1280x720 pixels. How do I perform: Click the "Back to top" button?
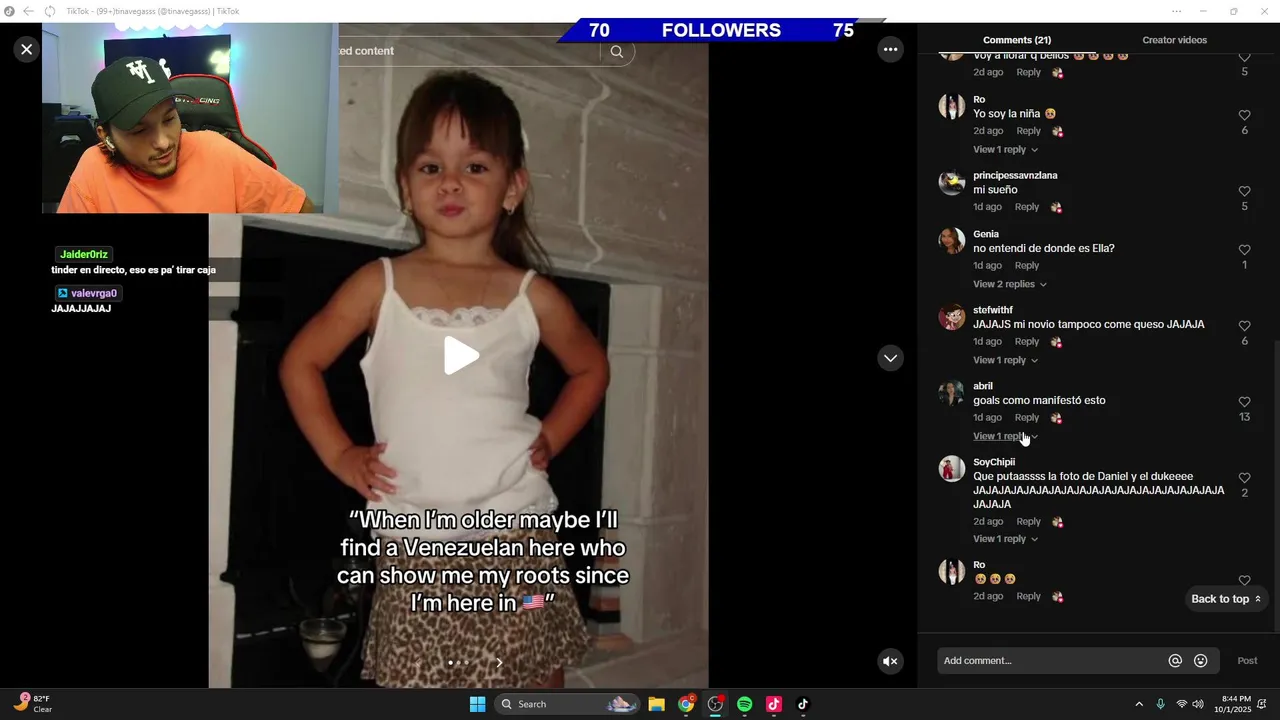click(x=1226, y=599)
